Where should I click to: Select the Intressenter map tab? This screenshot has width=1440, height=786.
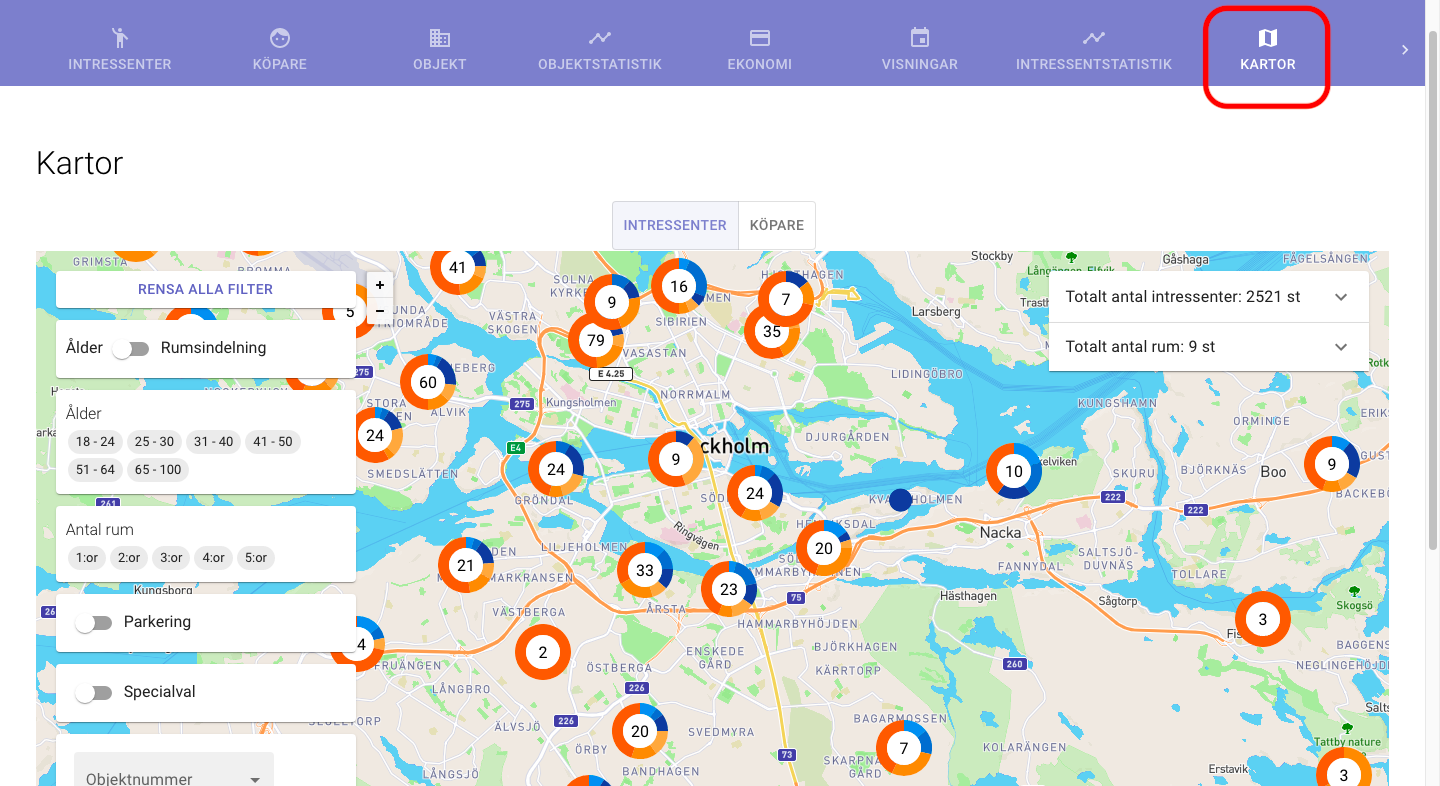coord(675,225)
